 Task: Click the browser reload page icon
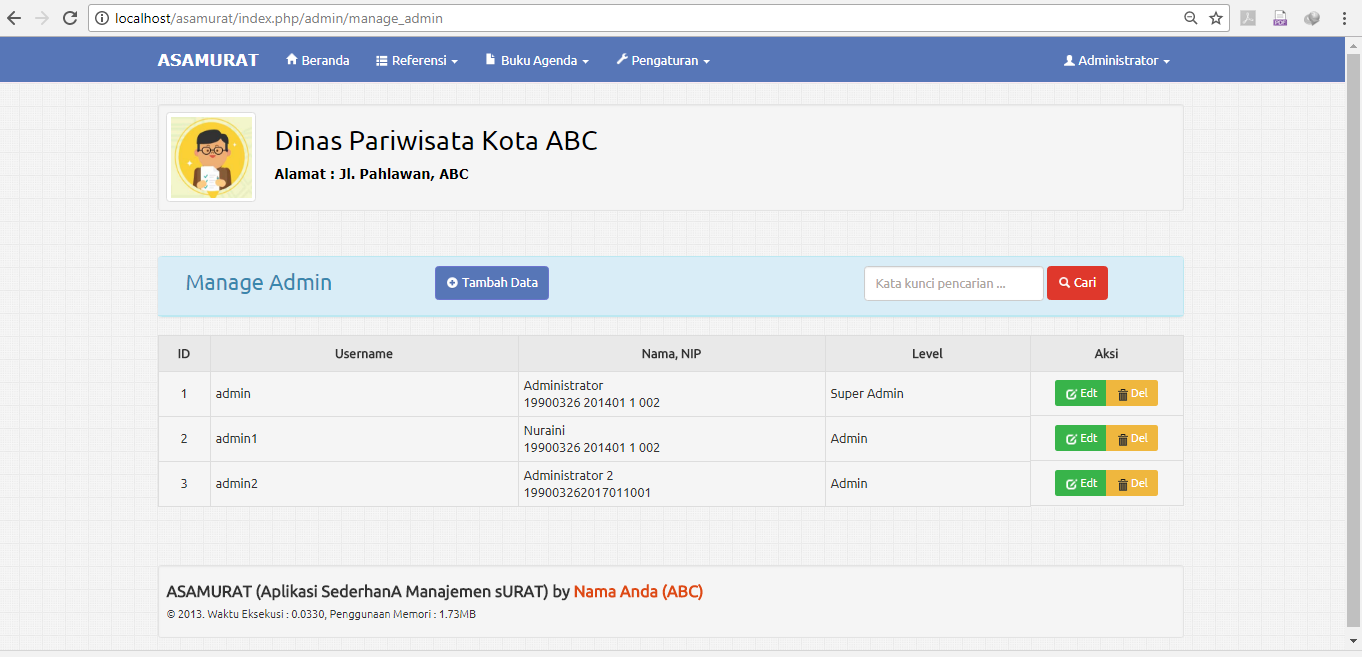pos(70,18)
